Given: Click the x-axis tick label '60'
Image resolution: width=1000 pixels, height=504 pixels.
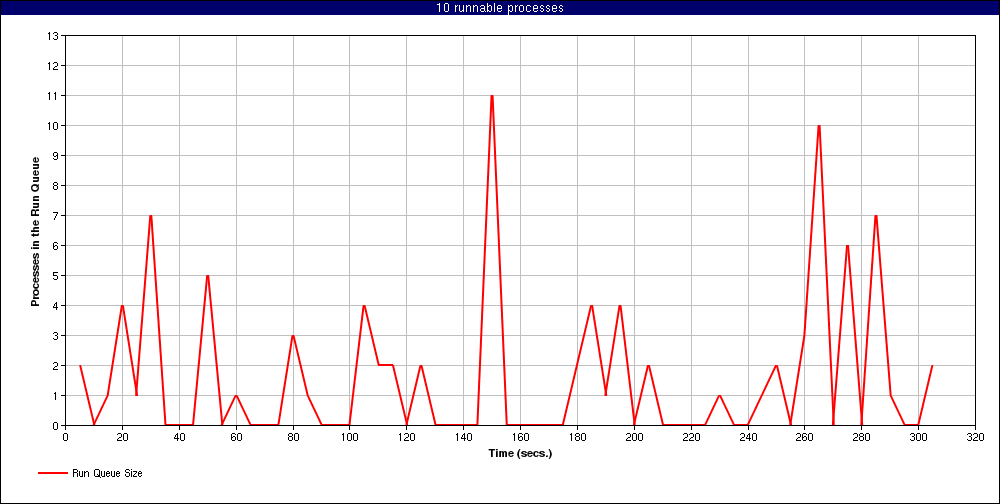Looking at the screenshot, I should (236, 438).
